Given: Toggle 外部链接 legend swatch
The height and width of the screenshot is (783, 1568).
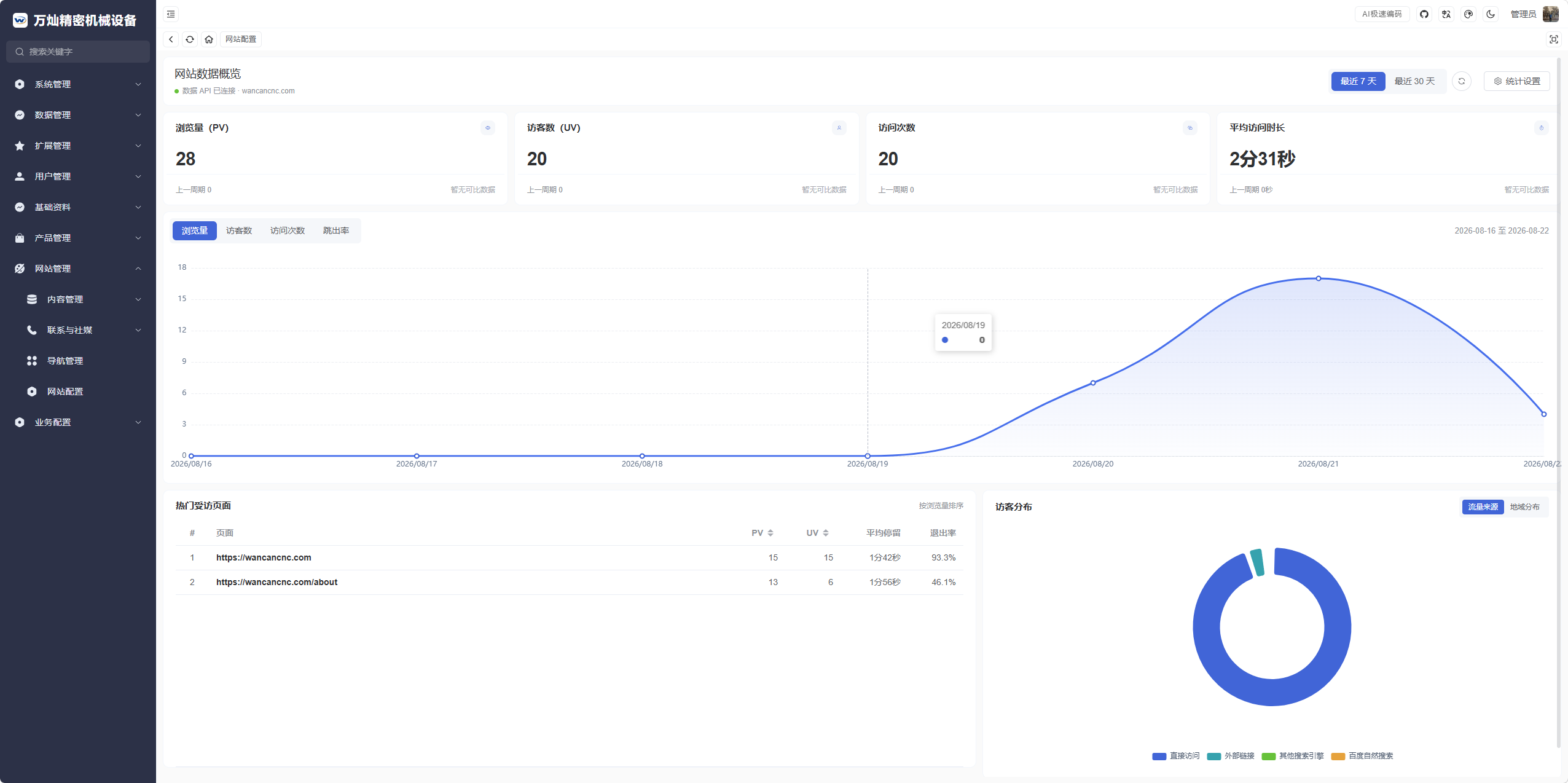Looking at the screenshot, I should click(x=1213, y=756).
